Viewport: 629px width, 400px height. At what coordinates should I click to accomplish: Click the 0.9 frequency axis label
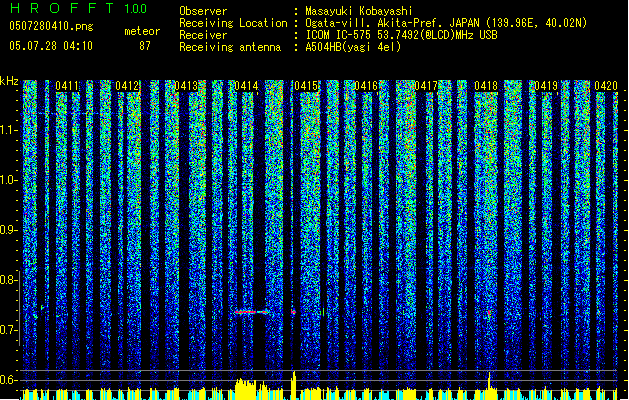click(8, 230)
